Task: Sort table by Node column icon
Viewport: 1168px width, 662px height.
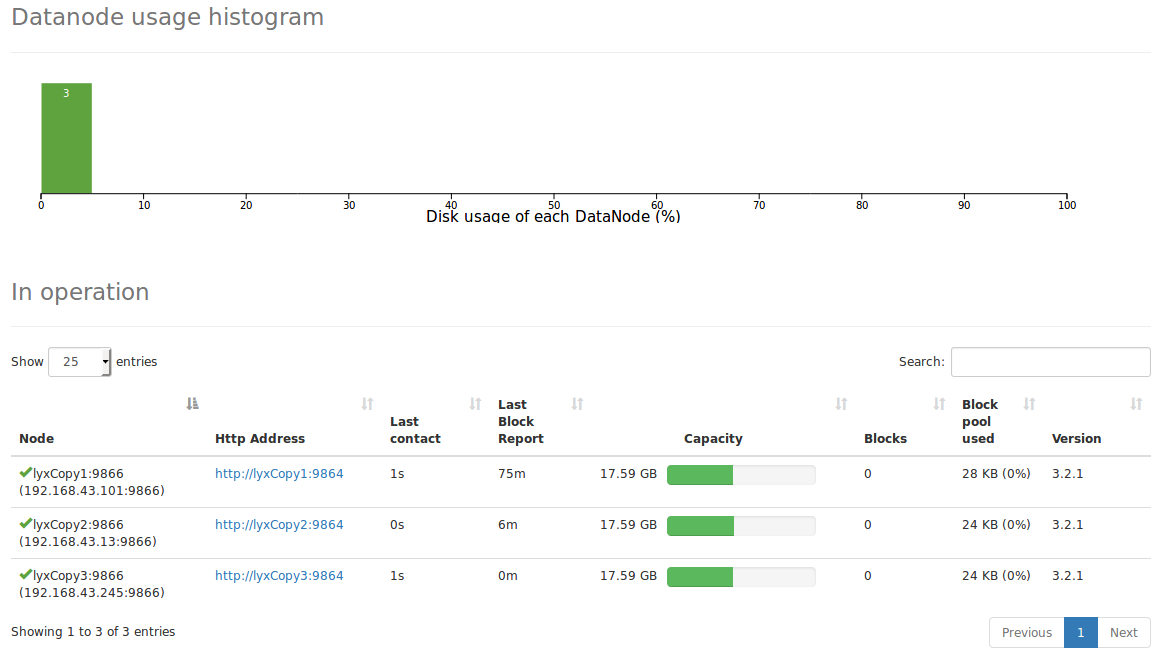Action: (193, 404)
